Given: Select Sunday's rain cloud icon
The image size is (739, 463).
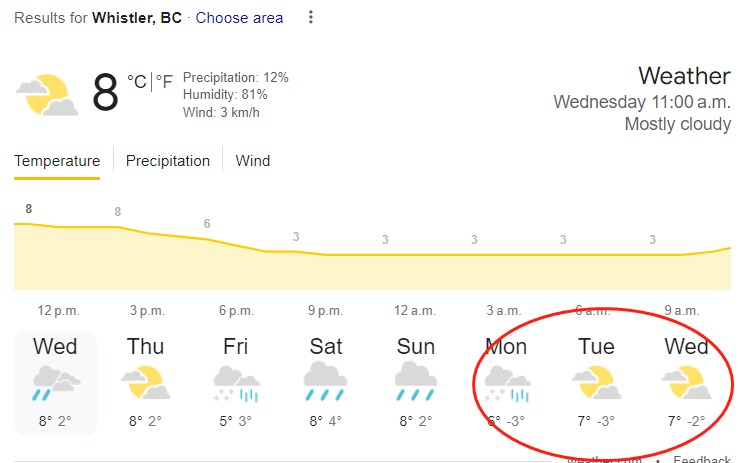Looking at the screenshot, I should [416, 381].
